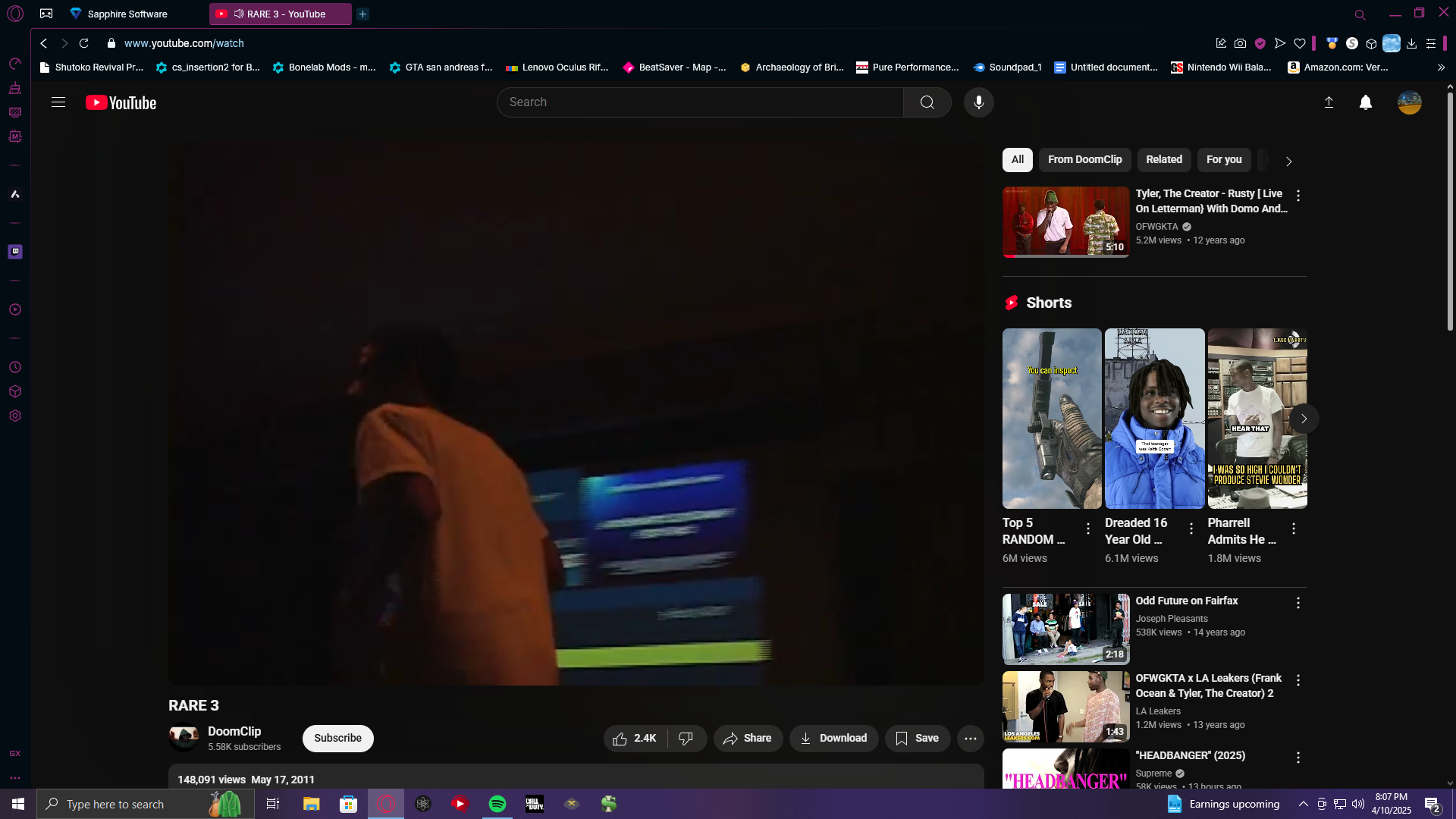The image size is (1456, 819).
Task: Dislike the RARE 3 video
Action: [686, 738]
